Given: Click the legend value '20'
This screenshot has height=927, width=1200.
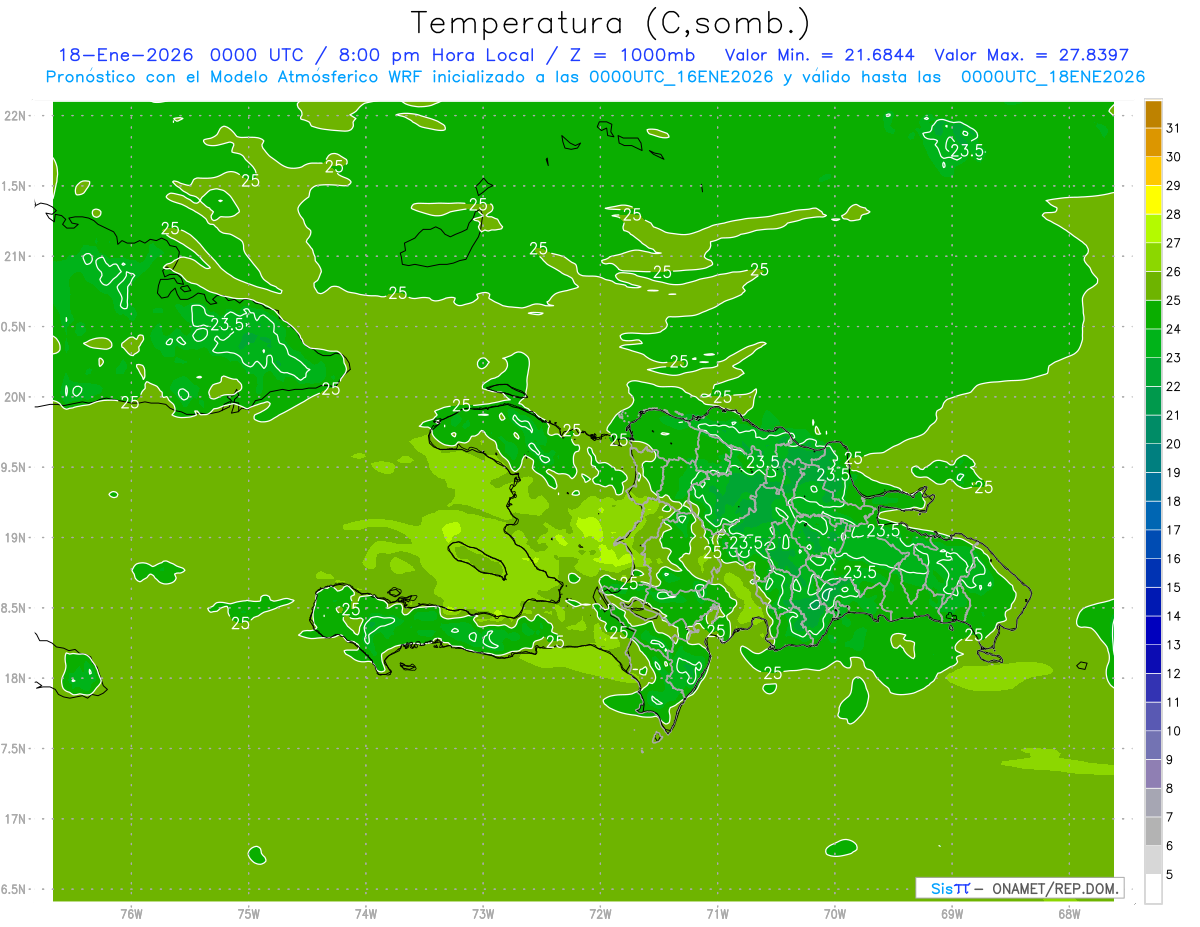Looking at the screenshot, I should (1174, 444).
